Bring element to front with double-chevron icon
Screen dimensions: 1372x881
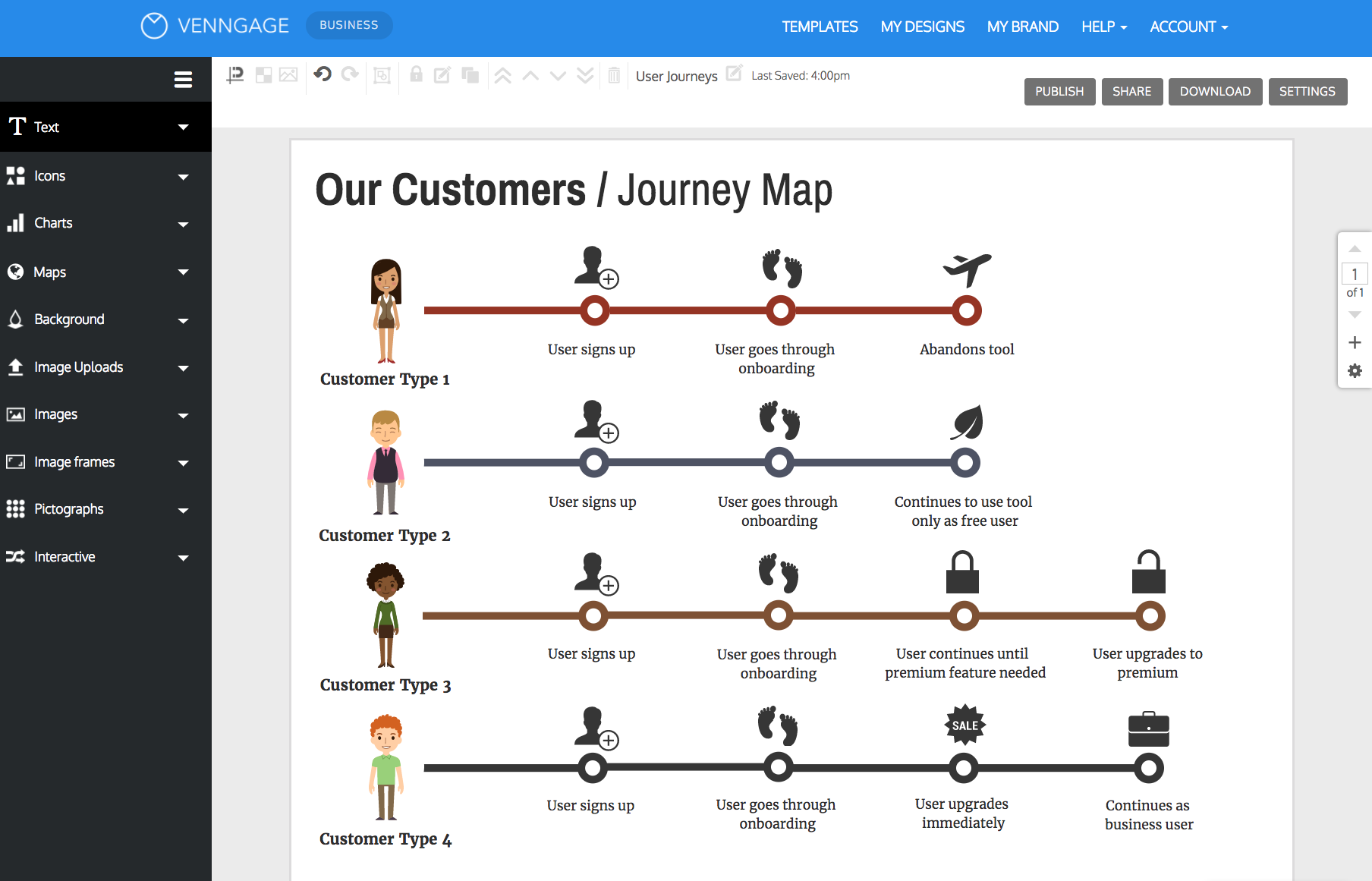(x=502, y=75)
